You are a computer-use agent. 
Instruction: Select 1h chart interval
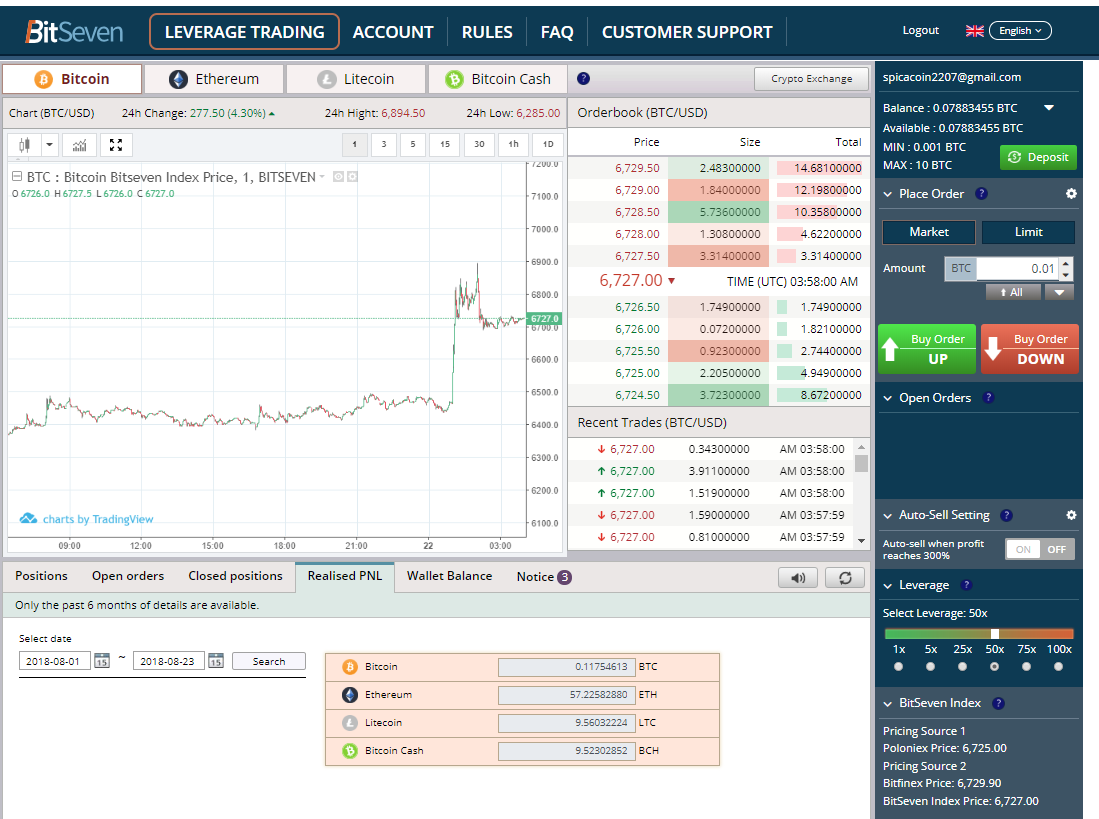point(514,144)
